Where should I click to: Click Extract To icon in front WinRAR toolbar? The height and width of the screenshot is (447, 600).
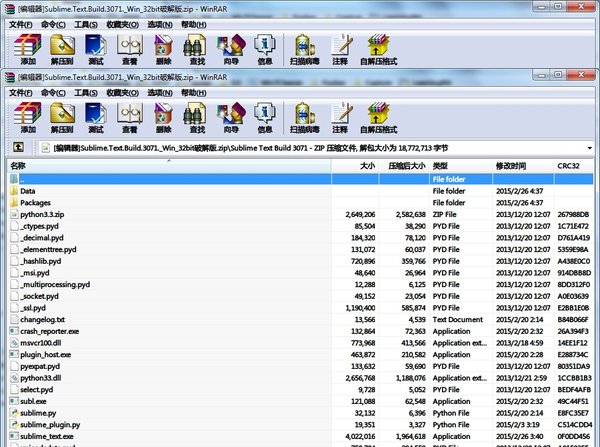[62, 117]
